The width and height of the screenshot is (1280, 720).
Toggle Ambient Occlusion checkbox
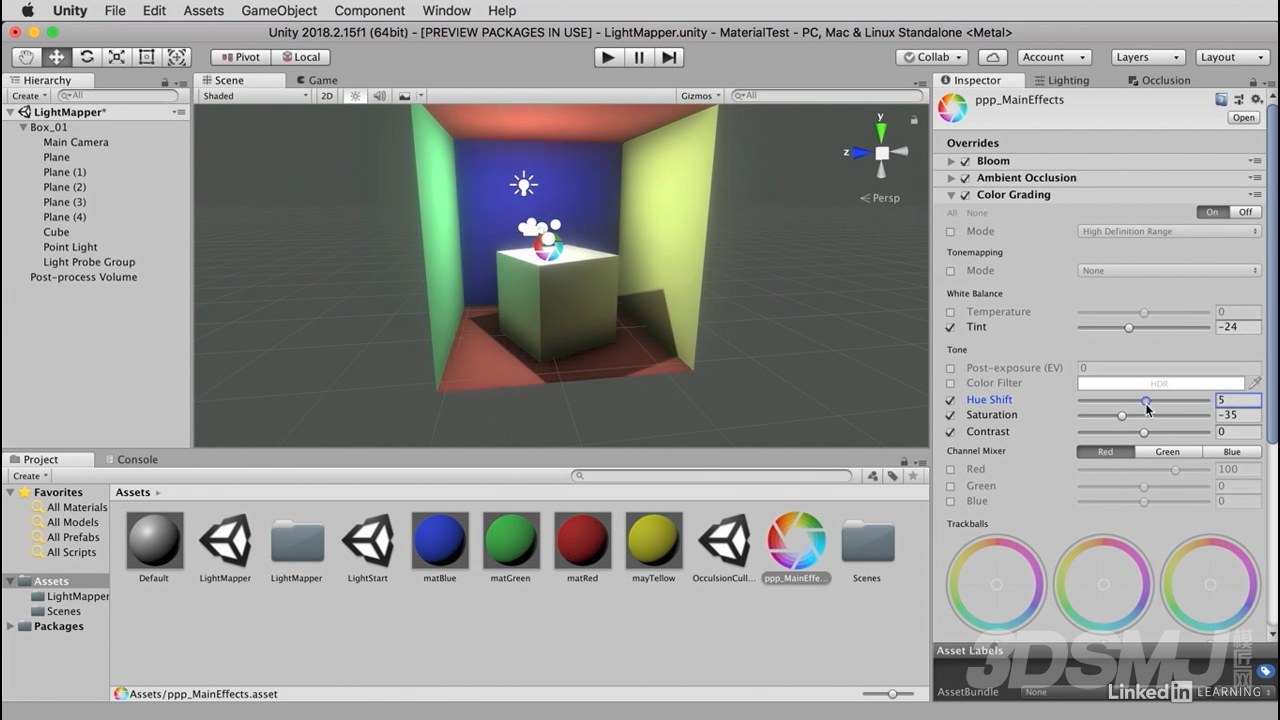pyautogui.click(x=965, y=178)
